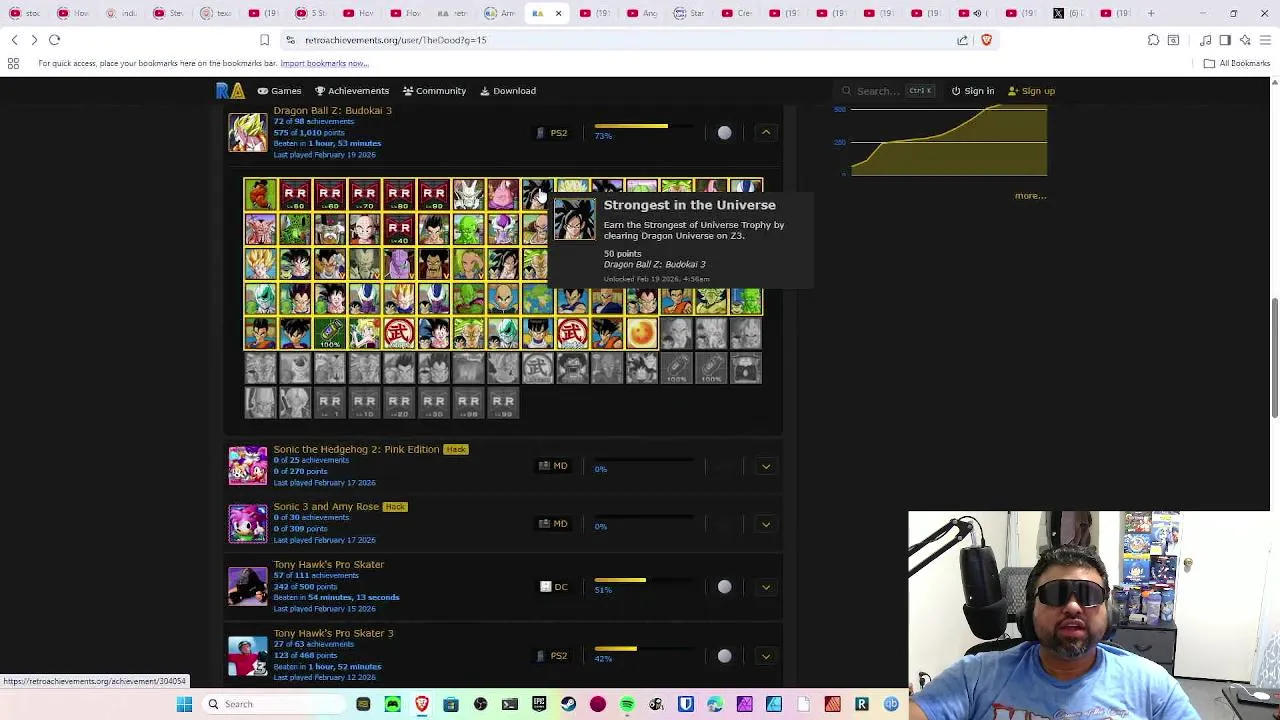This screenshot has width=1280, height=720.
Task: Click the 'more...' link under the chart
Action: [1030, 196]
